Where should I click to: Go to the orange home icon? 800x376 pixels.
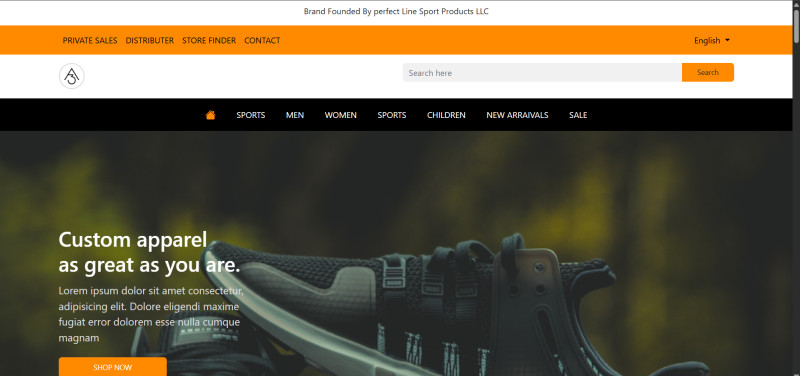click(x=210, y=115)
